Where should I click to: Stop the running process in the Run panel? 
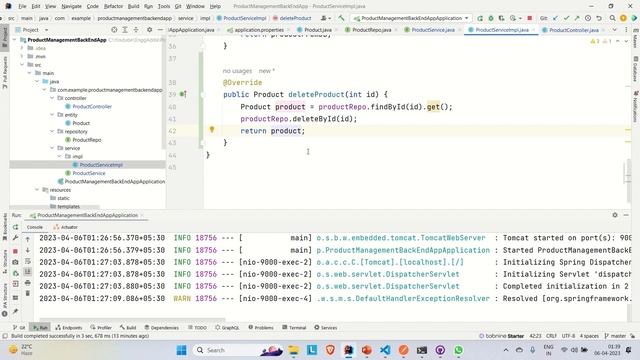[16, 251]
